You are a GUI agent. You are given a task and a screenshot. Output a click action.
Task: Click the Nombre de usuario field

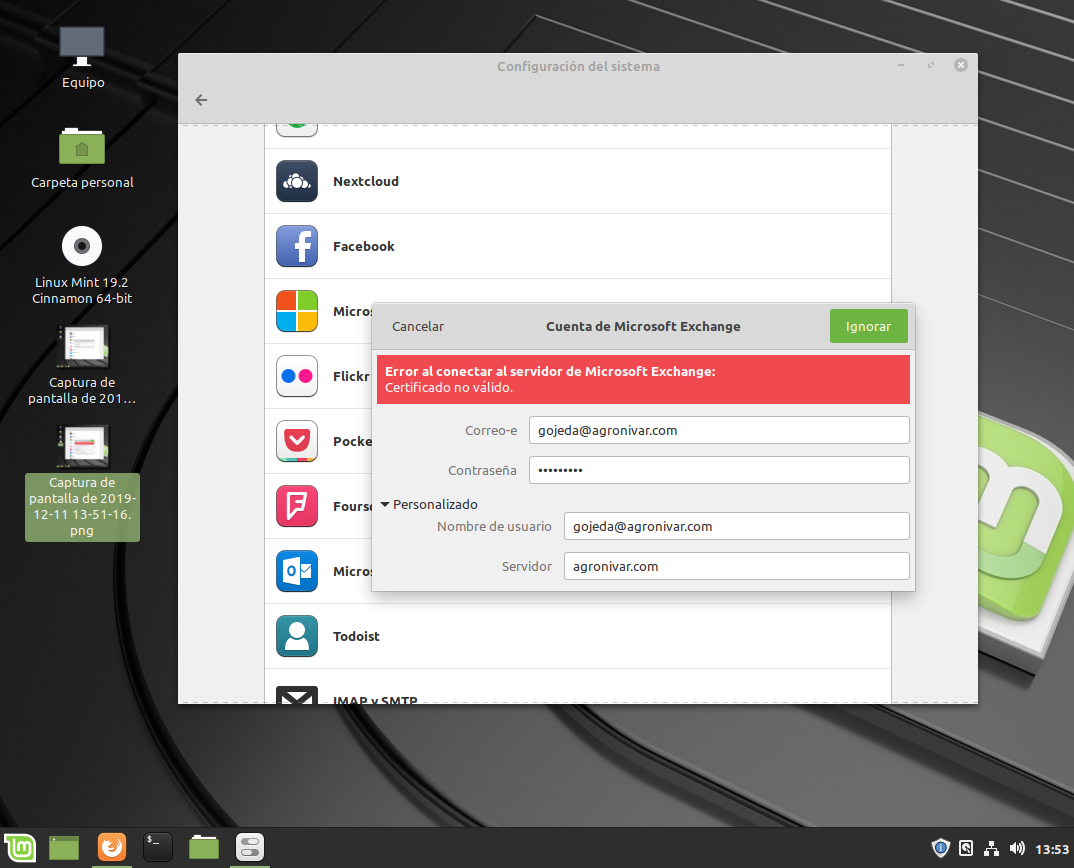click(x=737, y=526)
